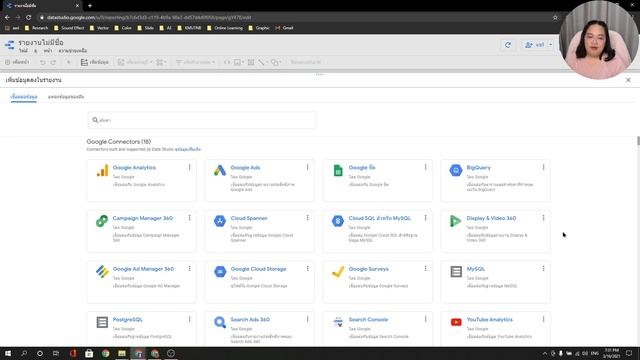Select the Google Analytics connector icon
Viewport: 640px width, 360px height.
tap(102, 170)
